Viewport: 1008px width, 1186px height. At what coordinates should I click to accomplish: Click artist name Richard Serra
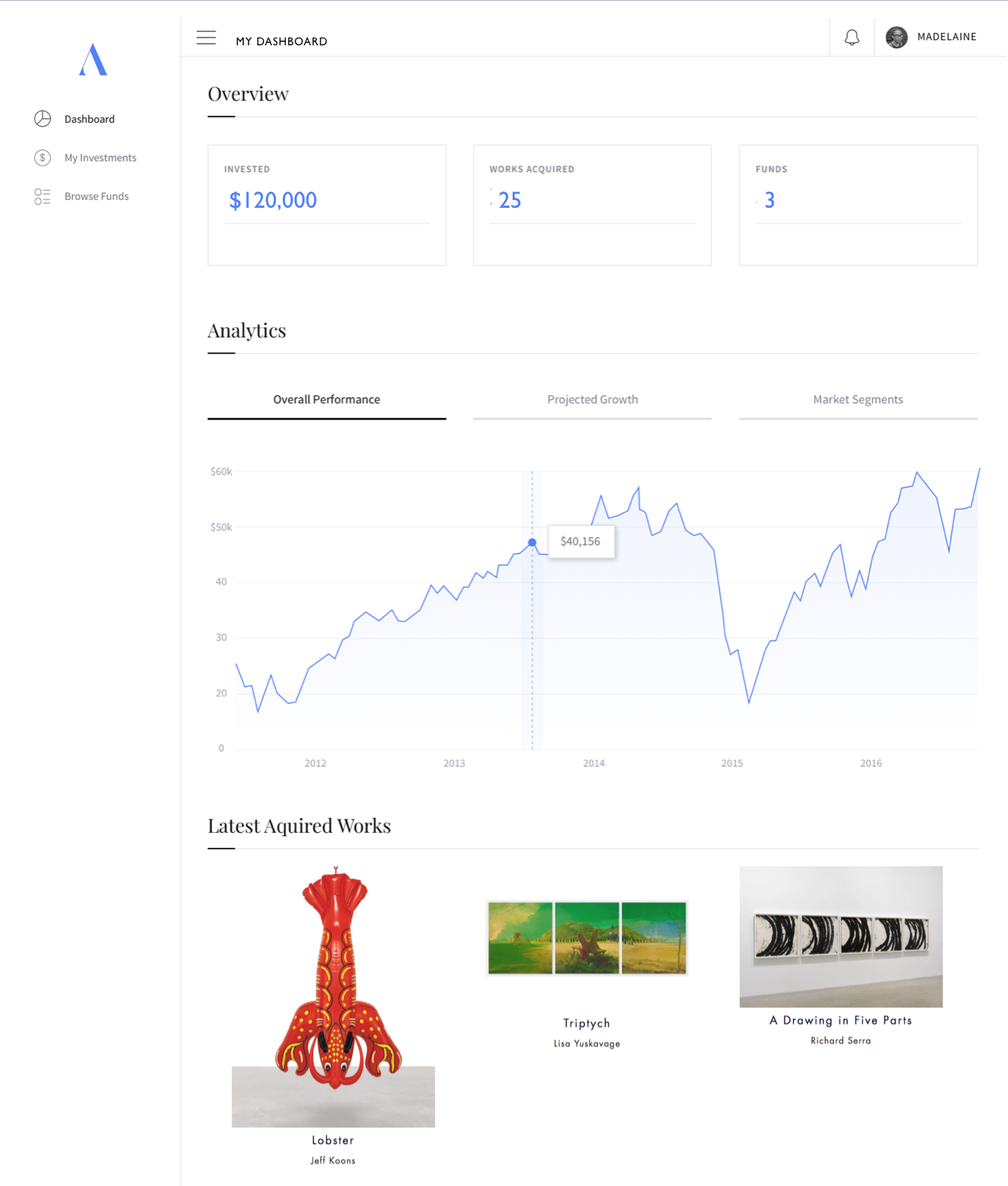pyautogui.click(x=841, y=1040)
